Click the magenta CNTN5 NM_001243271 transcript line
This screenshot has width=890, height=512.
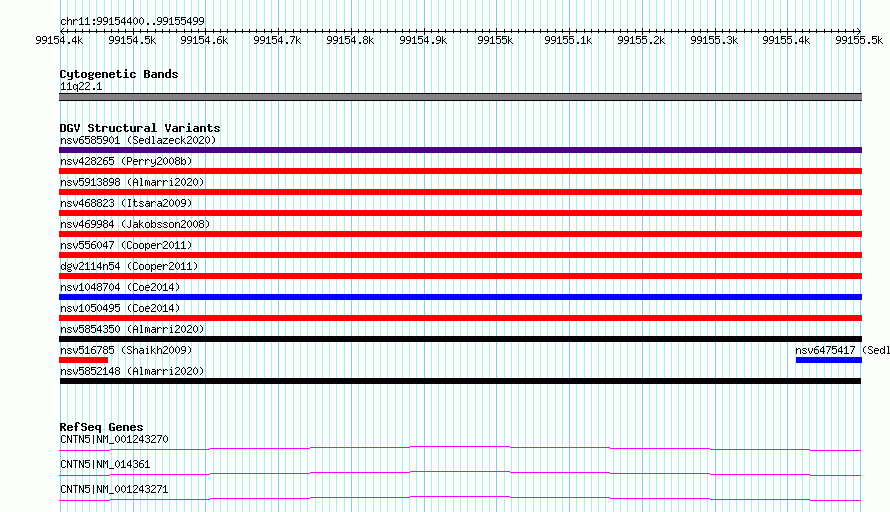[x=460, y=498]
